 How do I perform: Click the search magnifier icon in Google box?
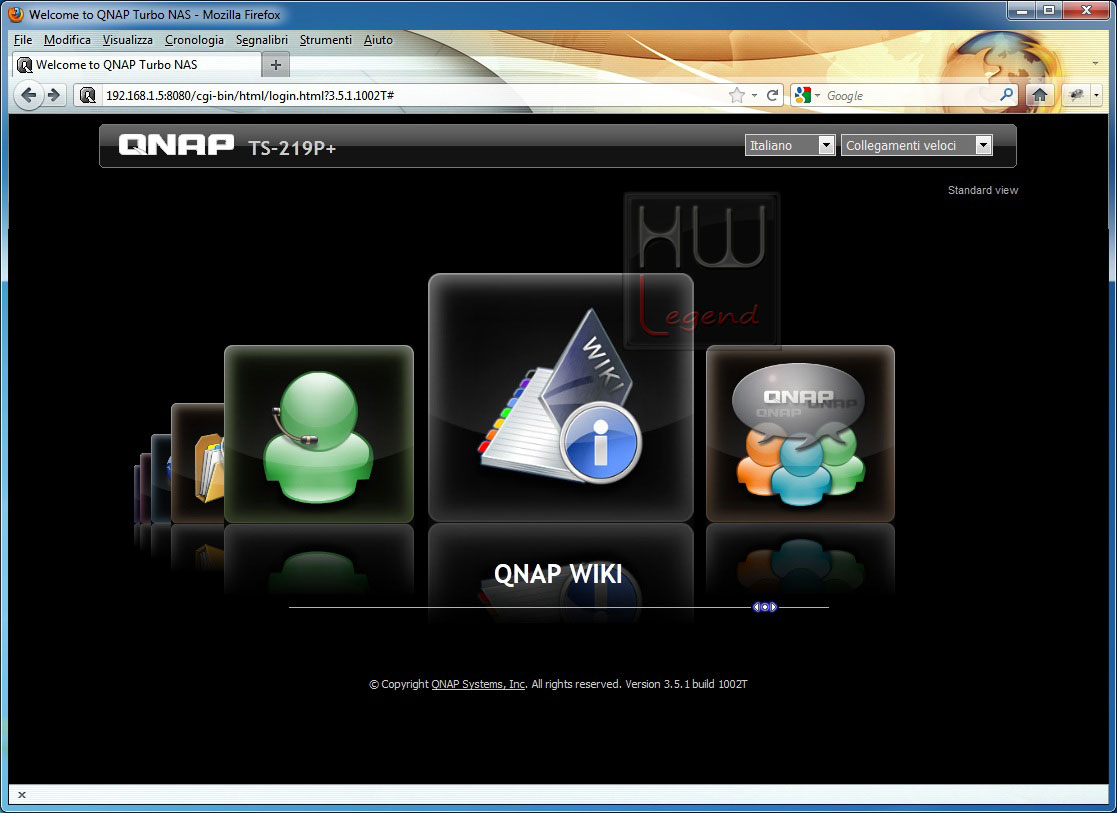[1006, 95]
